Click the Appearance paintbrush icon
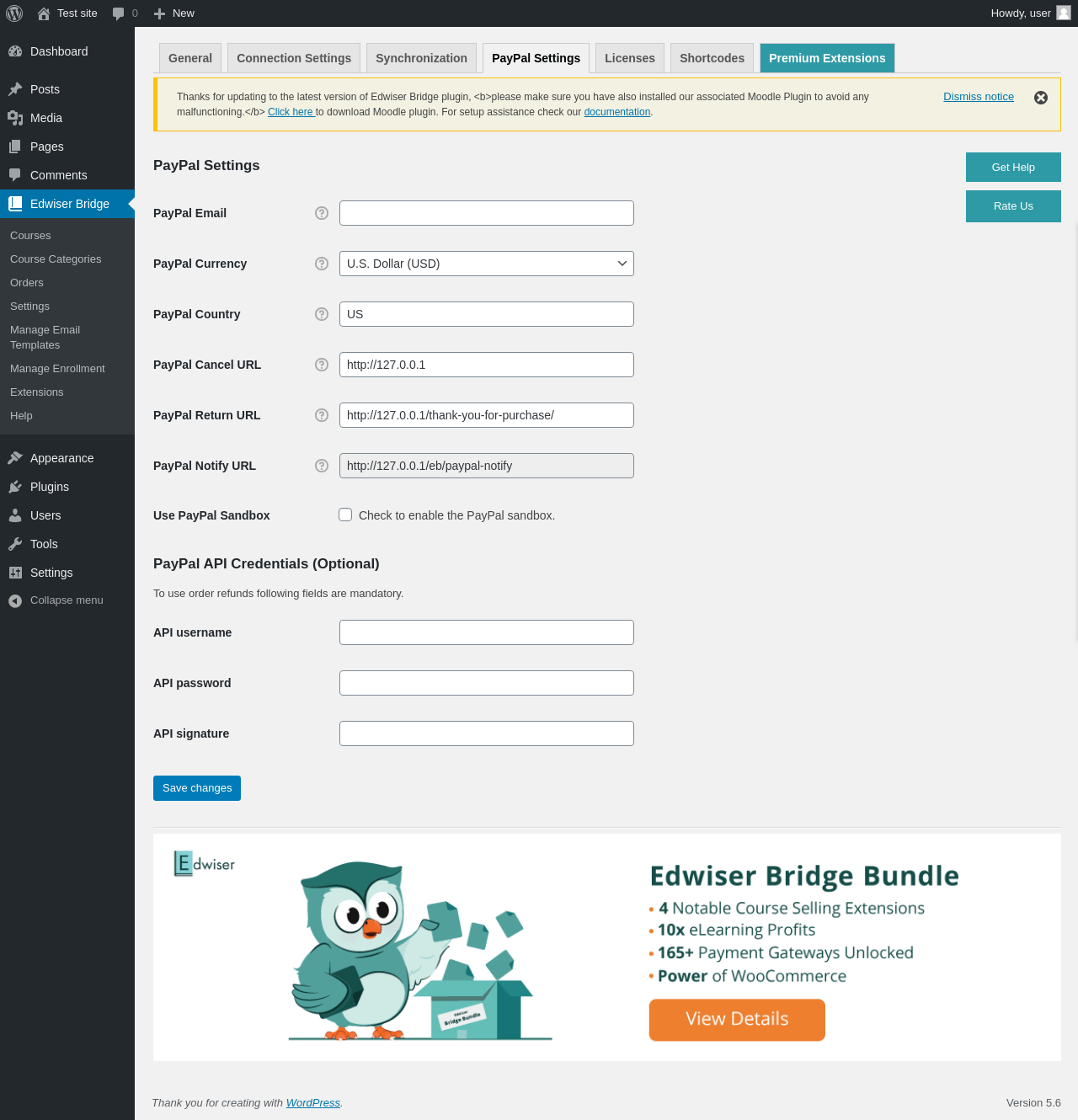 coord(15,458)
